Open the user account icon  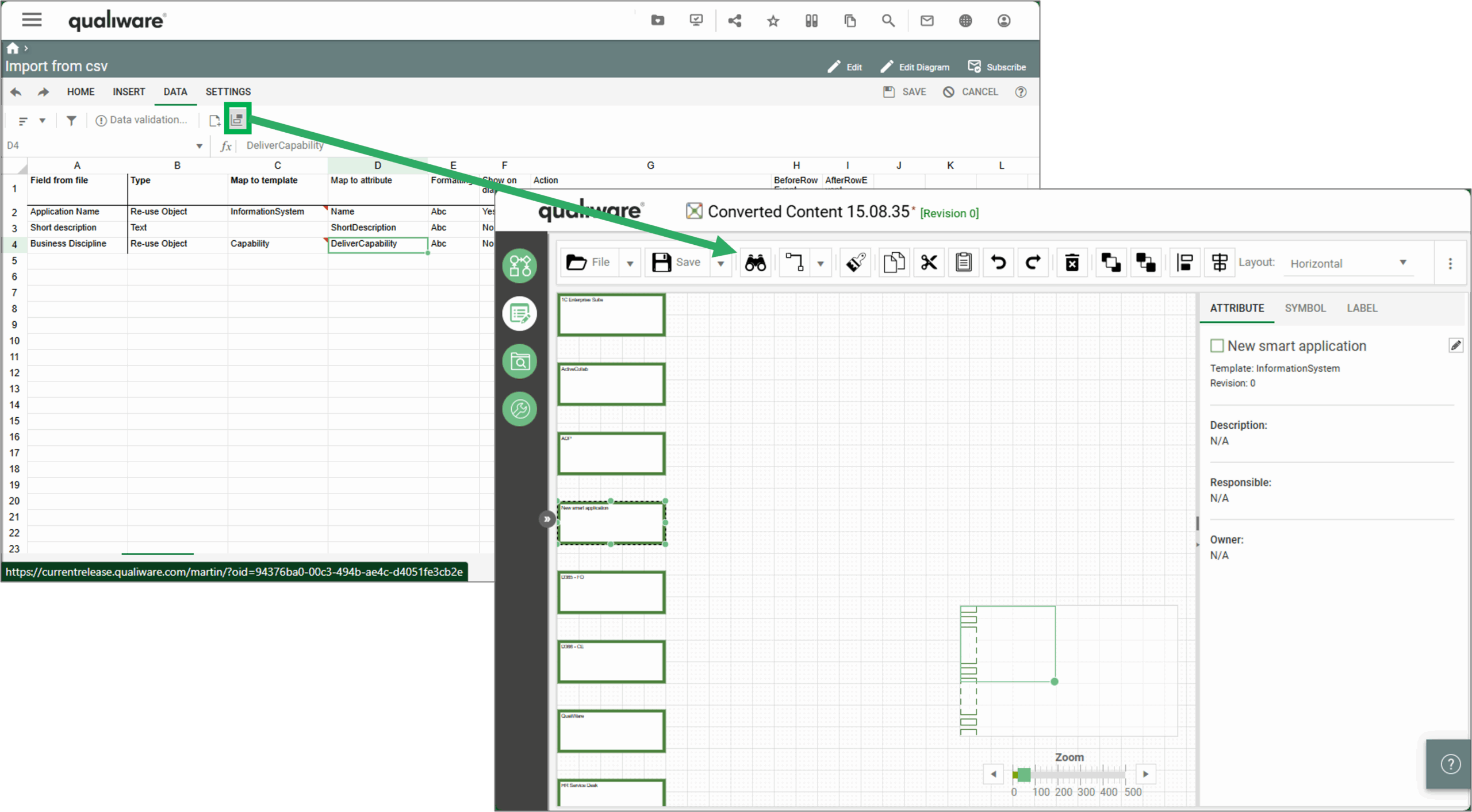coord(1004,21)
